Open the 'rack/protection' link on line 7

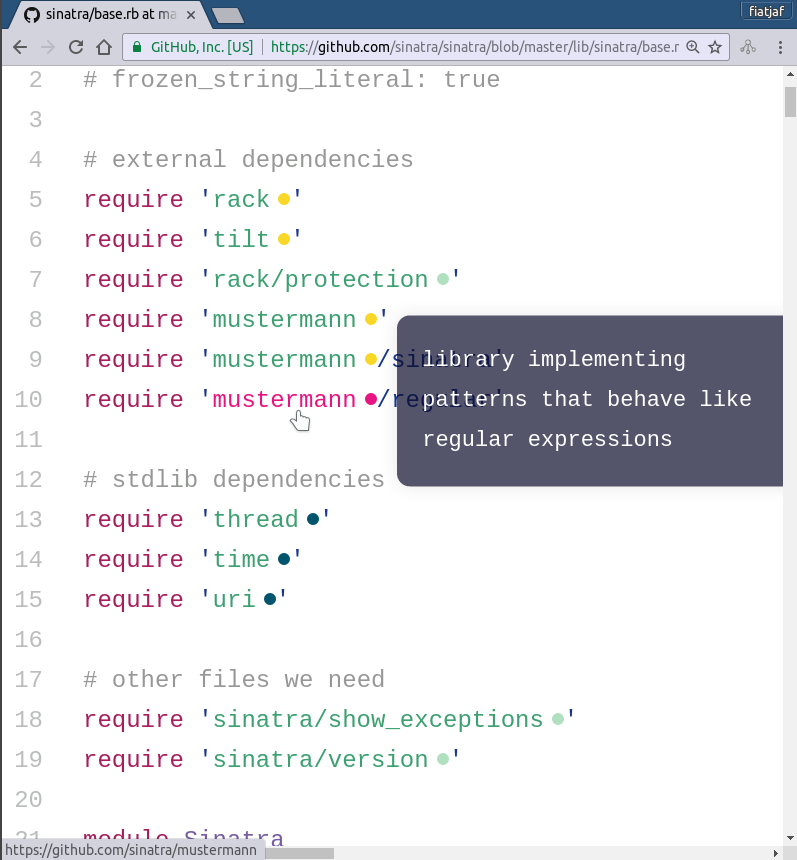(x=320, y=280)
